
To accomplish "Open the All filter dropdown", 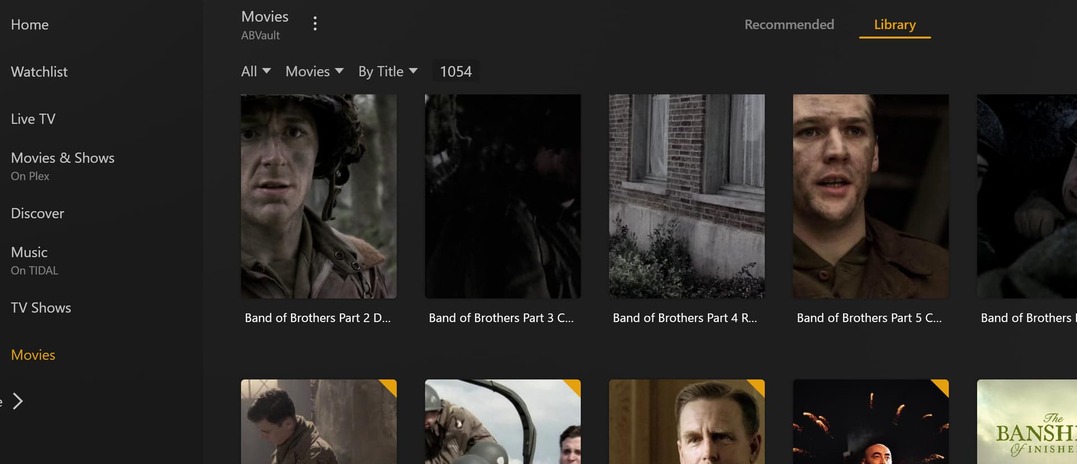I will pos(256,71).
